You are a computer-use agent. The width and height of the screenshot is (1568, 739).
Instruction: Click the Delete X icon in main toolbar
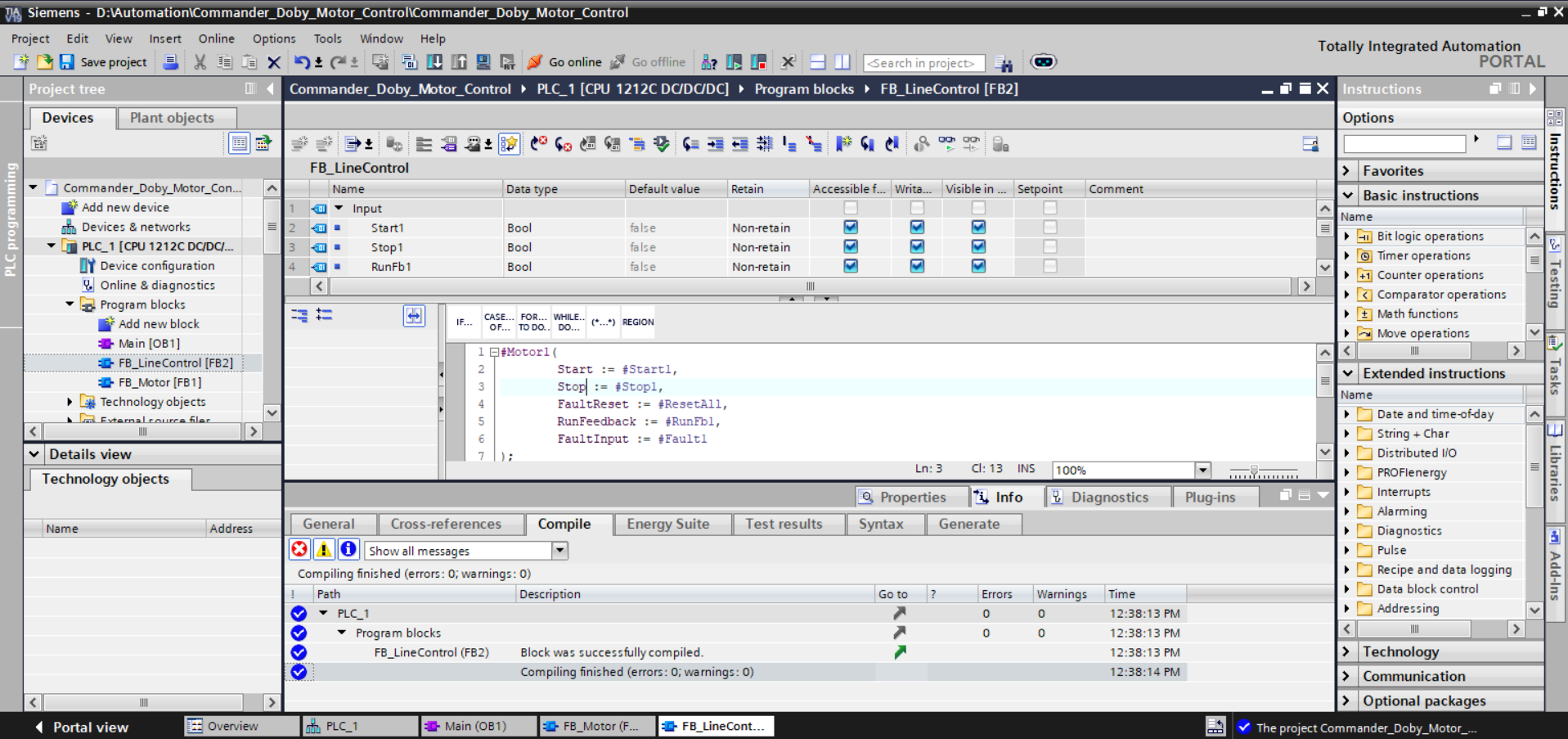coord(274,62)
